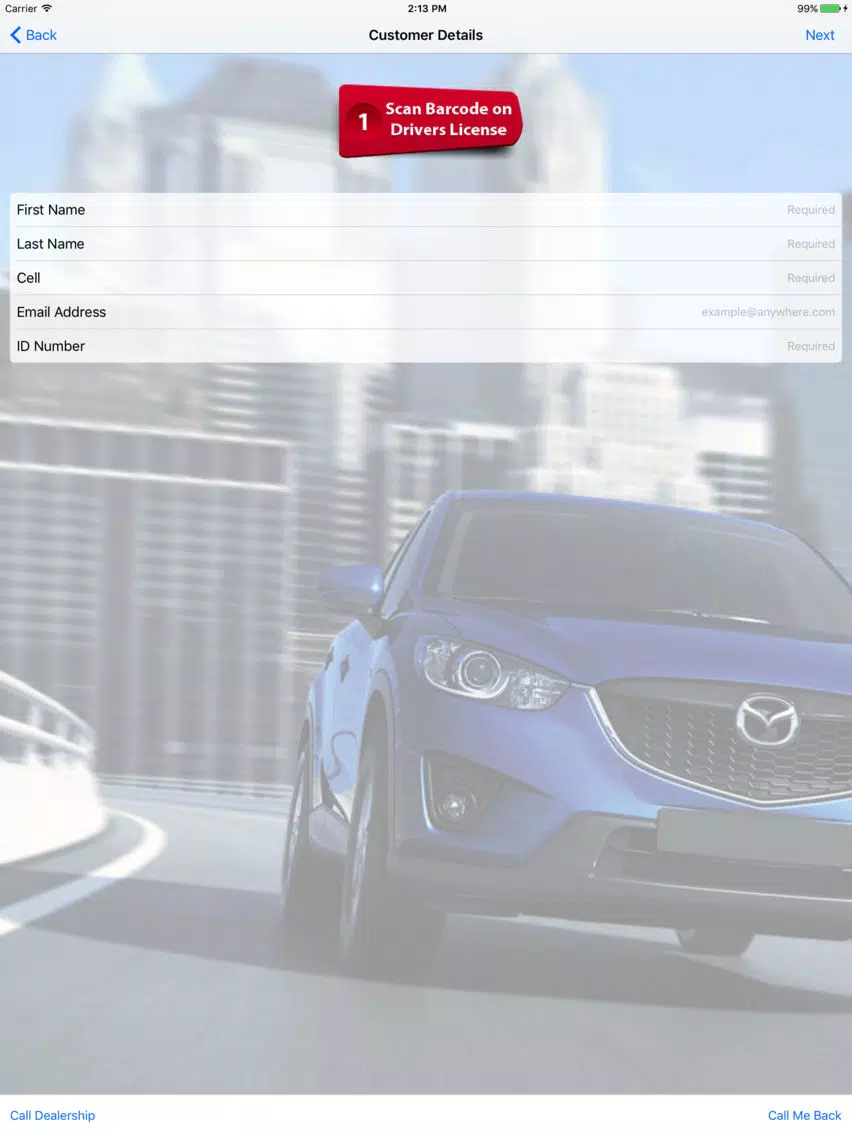The image size is (852, 1136).
Task: Click the Wi-Fi icon in status bar
Action: click(47, 8)
